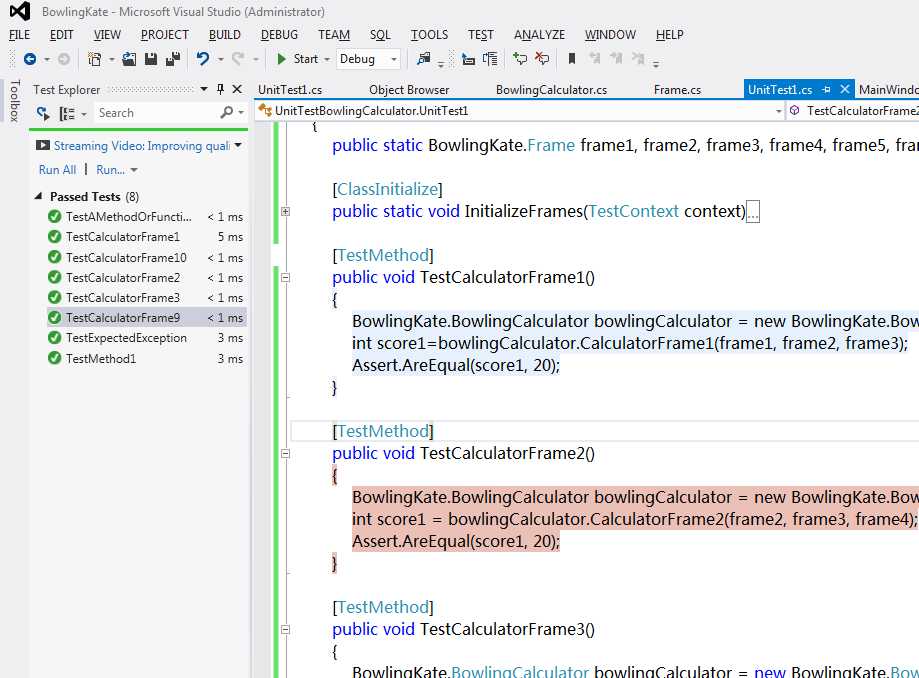Expand the collapsed InitializeFrames method
The height and width of the screenshot is (678, 919).
click(x=285, y=212)
